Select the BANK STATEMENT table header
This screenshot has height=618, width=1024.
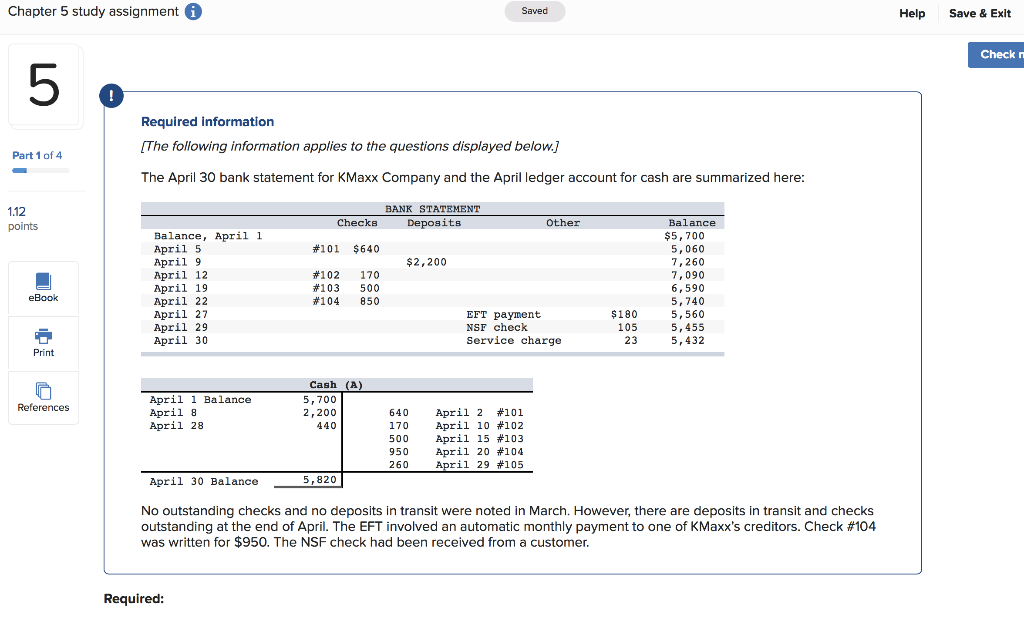pos(432,208)
